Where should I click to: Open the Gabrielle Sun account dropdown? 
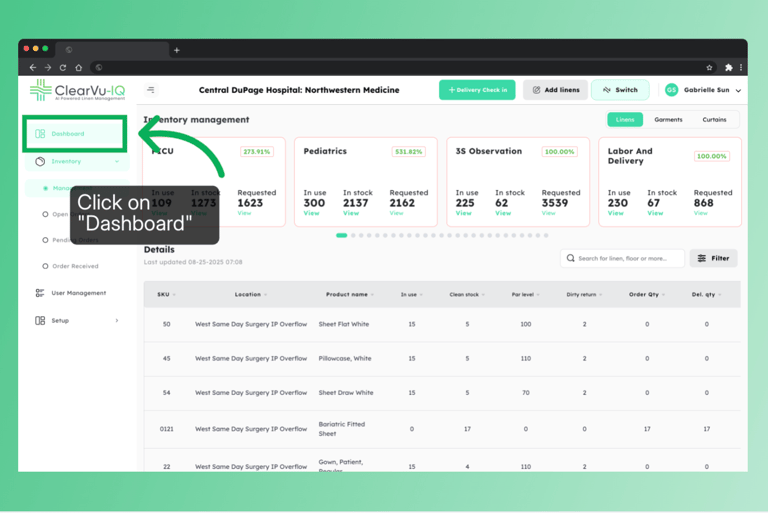[739, 91]
